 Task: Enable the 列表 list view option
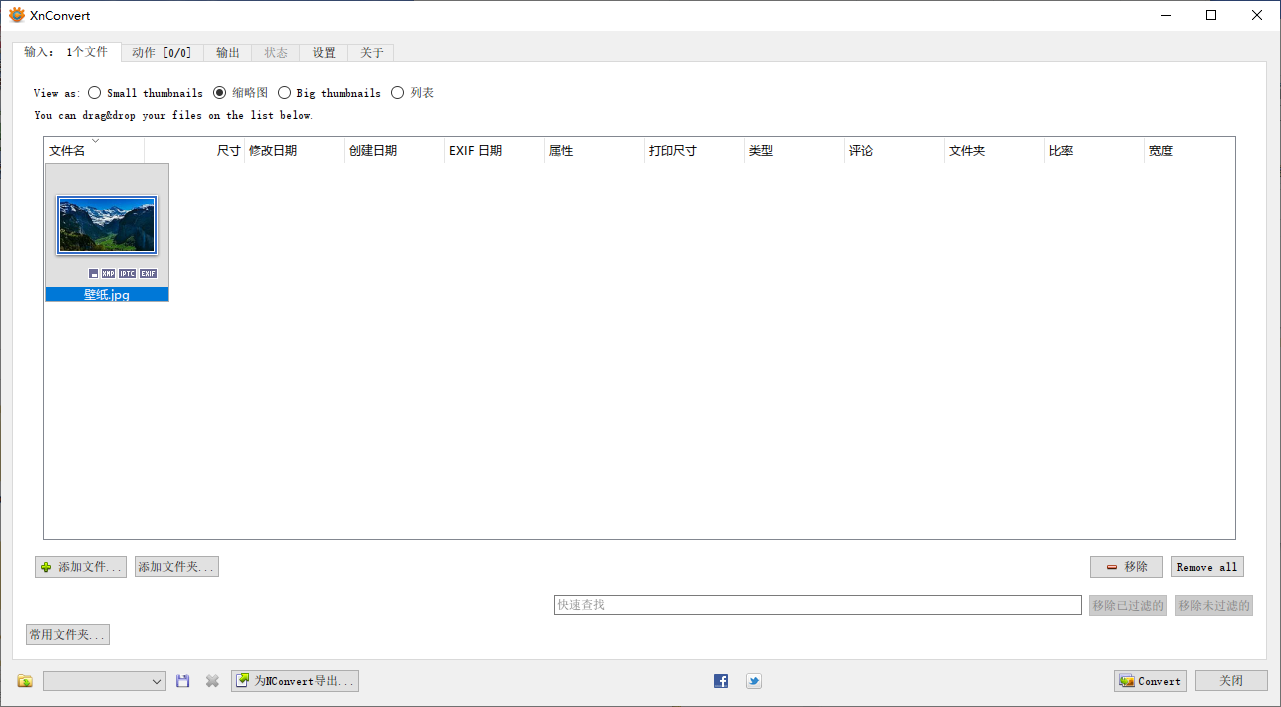coord(397,92)
